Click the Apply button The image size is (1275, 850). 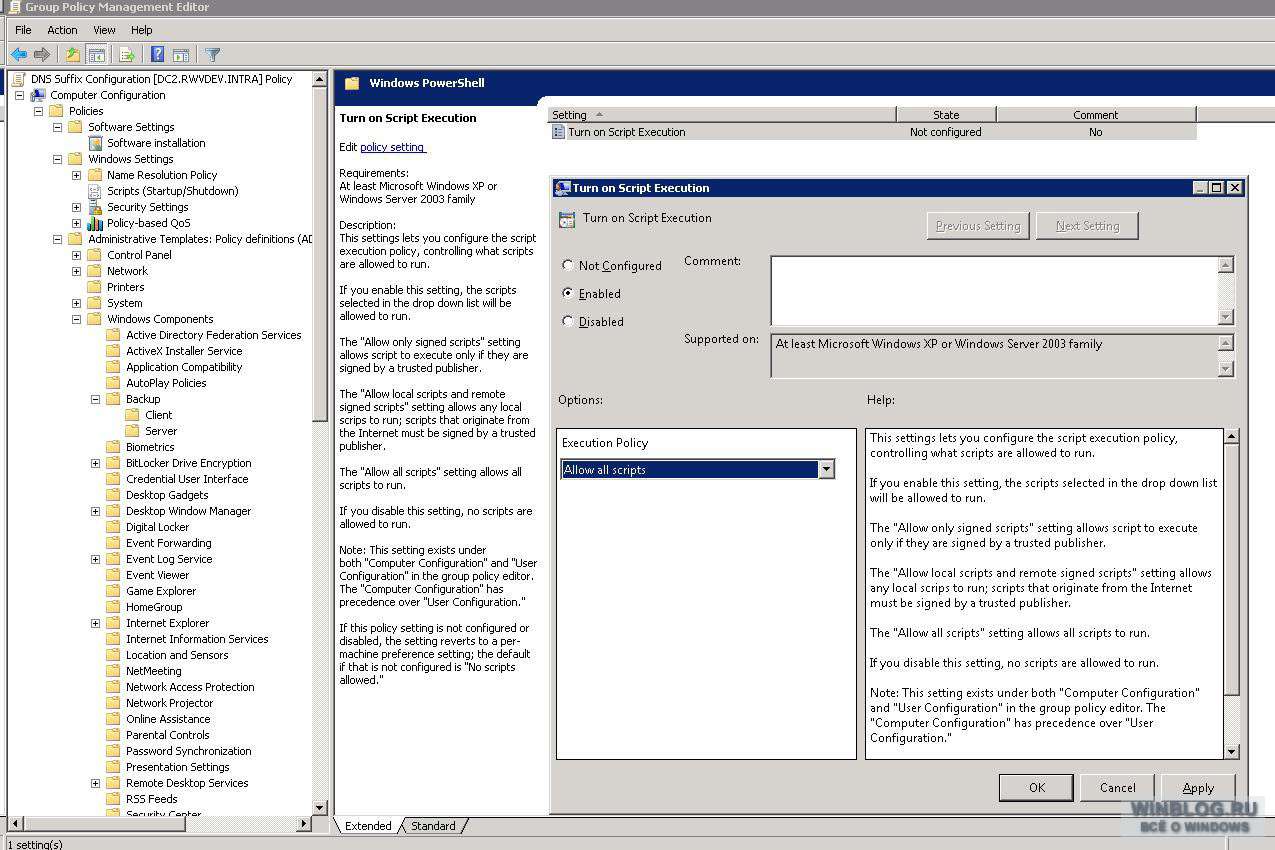click(1198, 787)
